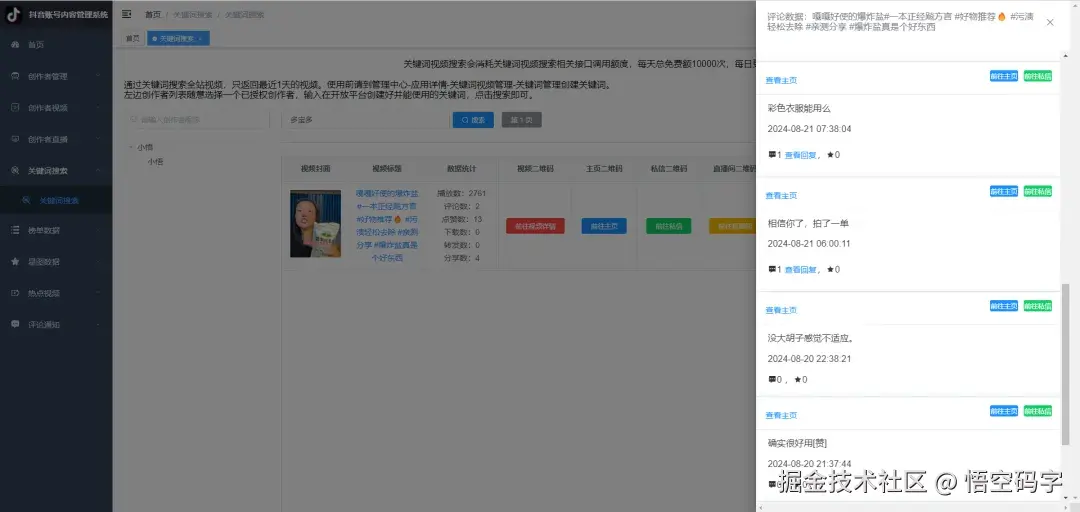Expand 创作者视频 using its chevron
The width and height of the screenshot is (1080, 512).
[x=98, y=107]
